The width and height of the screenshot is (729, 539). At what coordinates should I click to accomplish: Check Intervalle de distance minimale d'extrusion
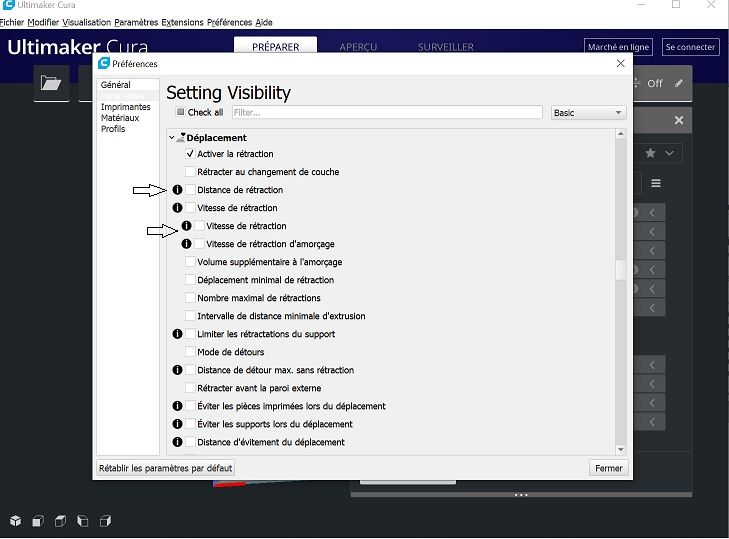[x=190, y=316]
